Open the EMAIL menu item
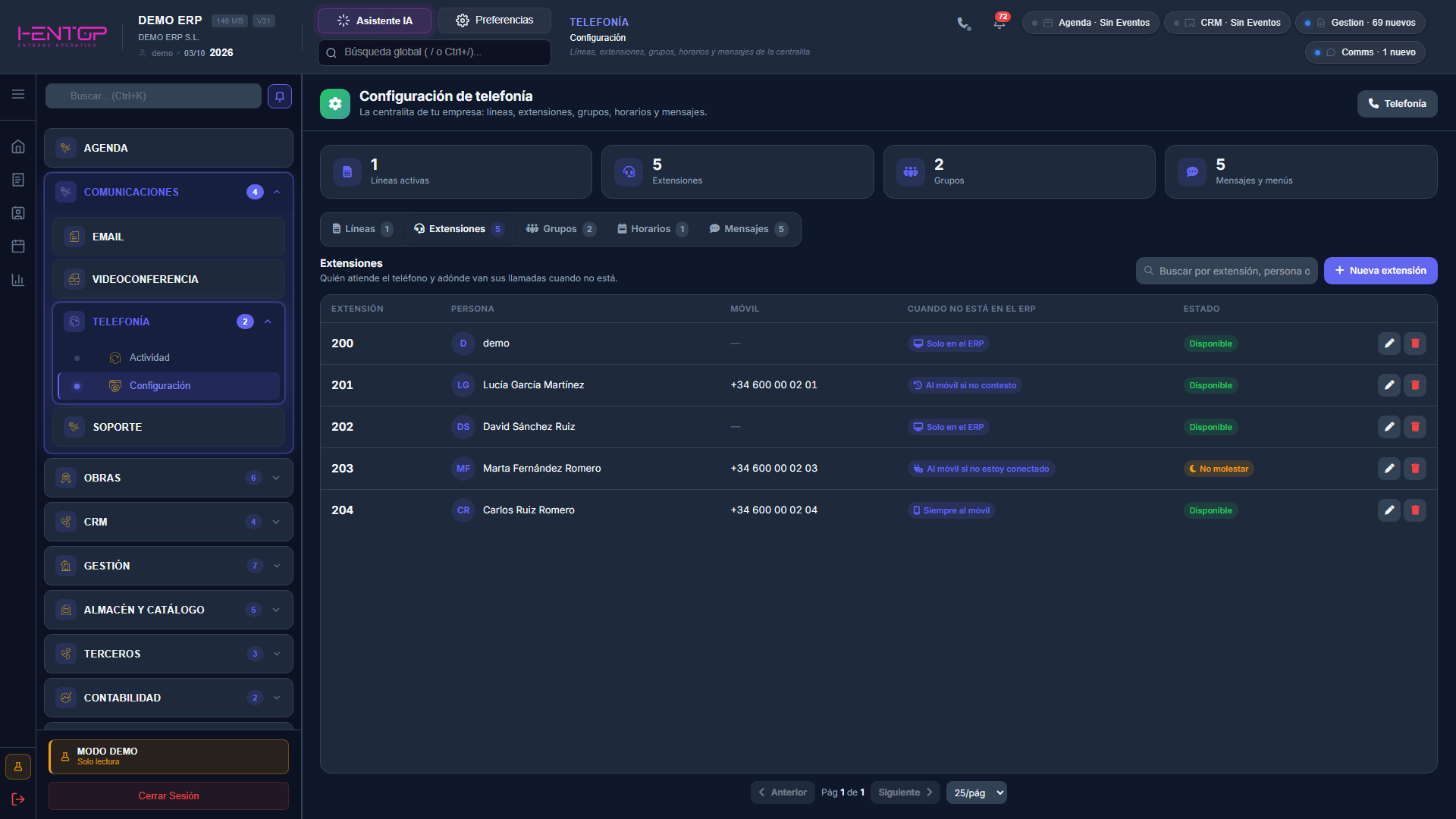The width and height of the screenshot is (1456, 819). coord(168,237)
